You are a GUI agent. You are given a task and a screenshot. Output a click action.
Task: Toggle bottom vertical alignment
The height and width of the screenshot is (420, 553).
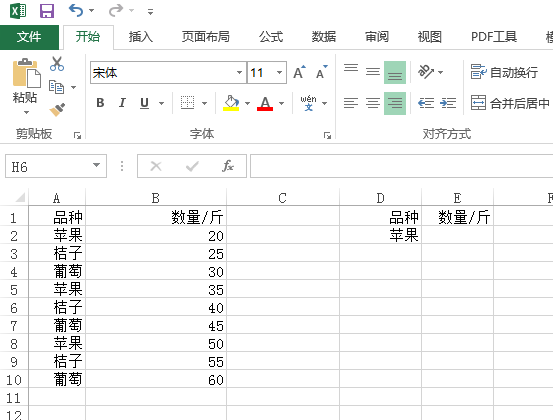pos(395,72)
